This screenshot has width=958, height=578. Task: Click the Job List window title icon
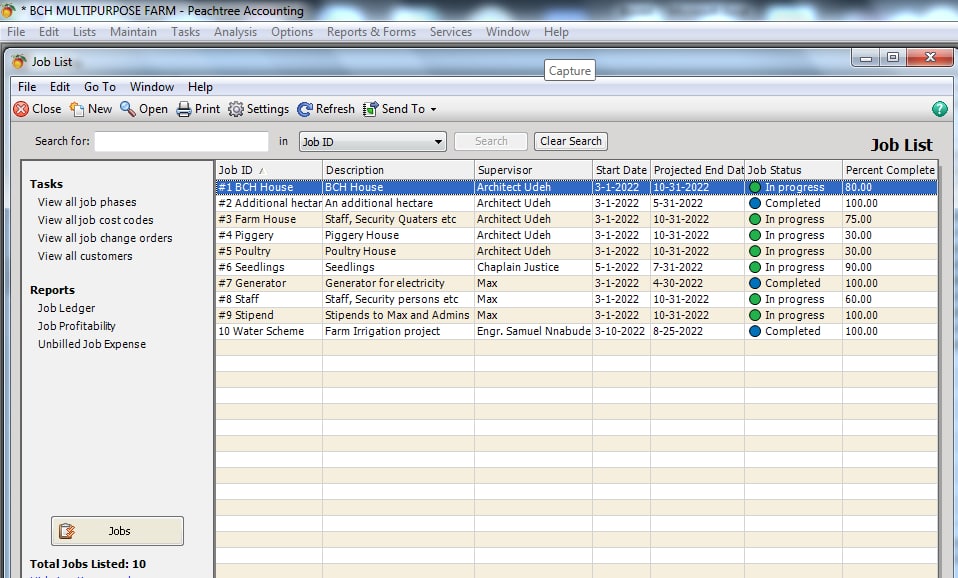coord(19,62)
